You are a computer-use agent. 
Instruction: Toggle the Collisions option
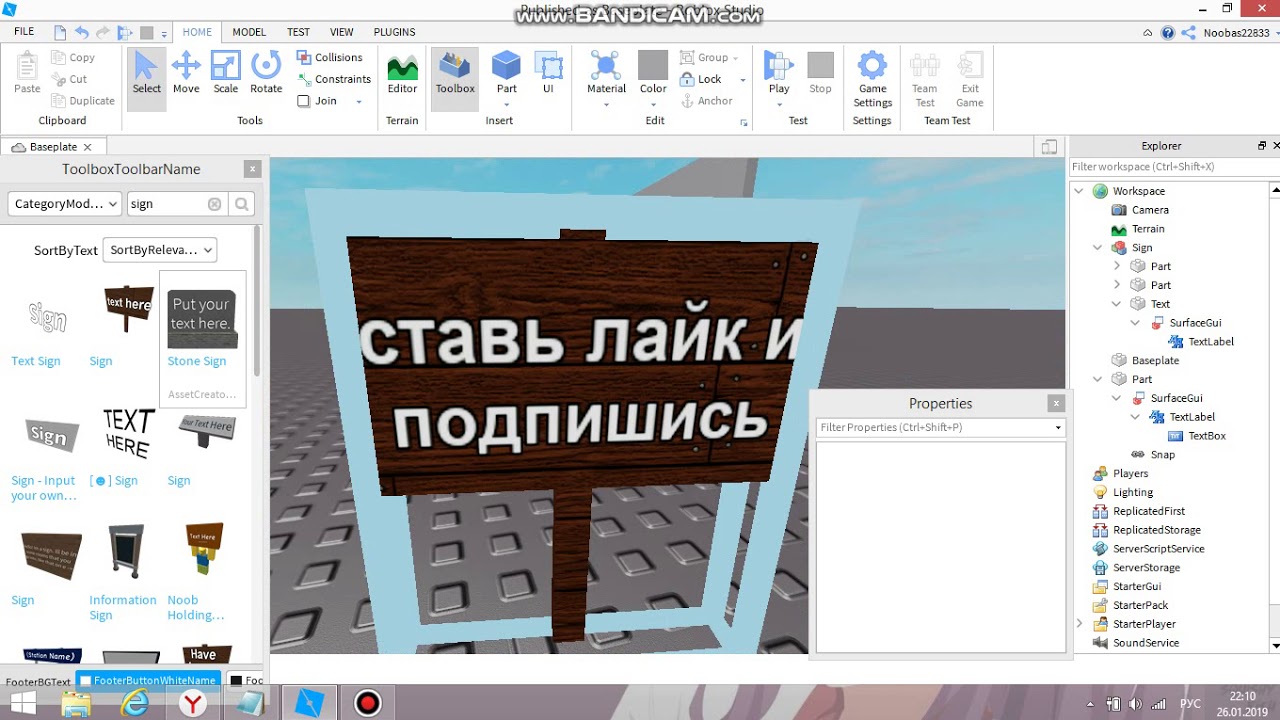pyautogui.click(x=330, y=58)
